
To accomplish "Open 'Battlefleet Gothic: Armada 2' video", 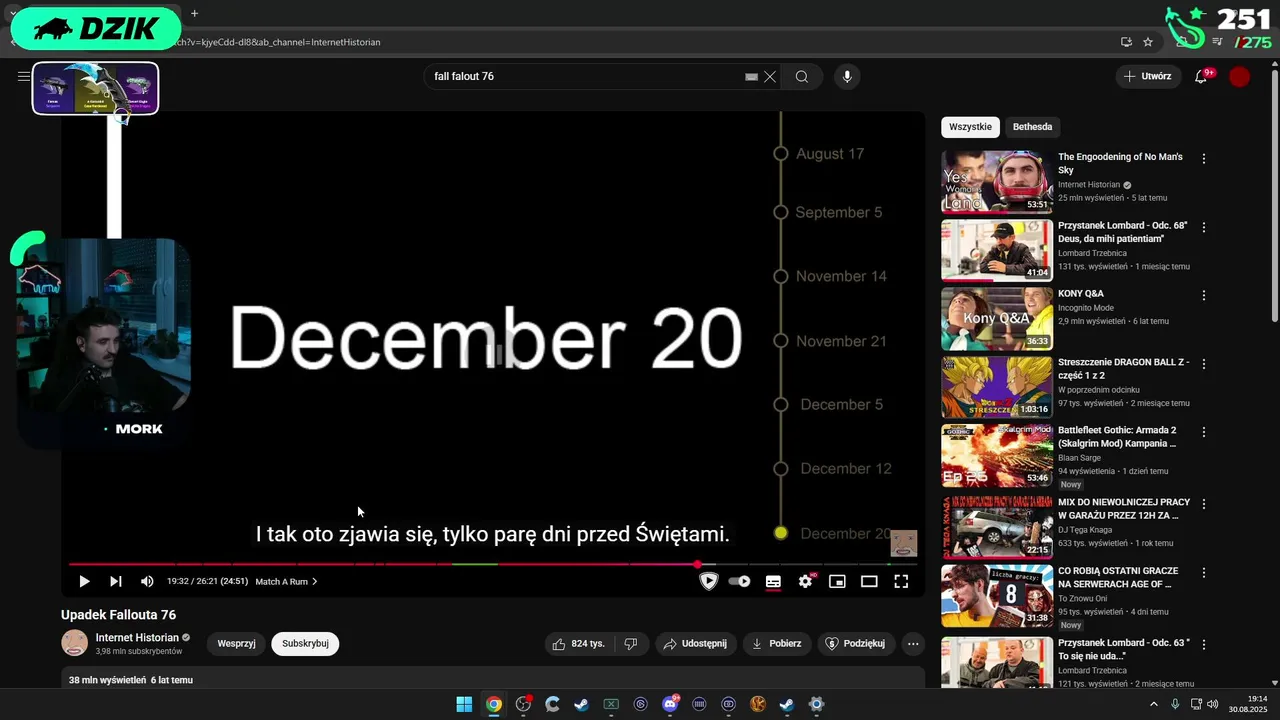I will pyautogui.click(x=1117, y=436).
